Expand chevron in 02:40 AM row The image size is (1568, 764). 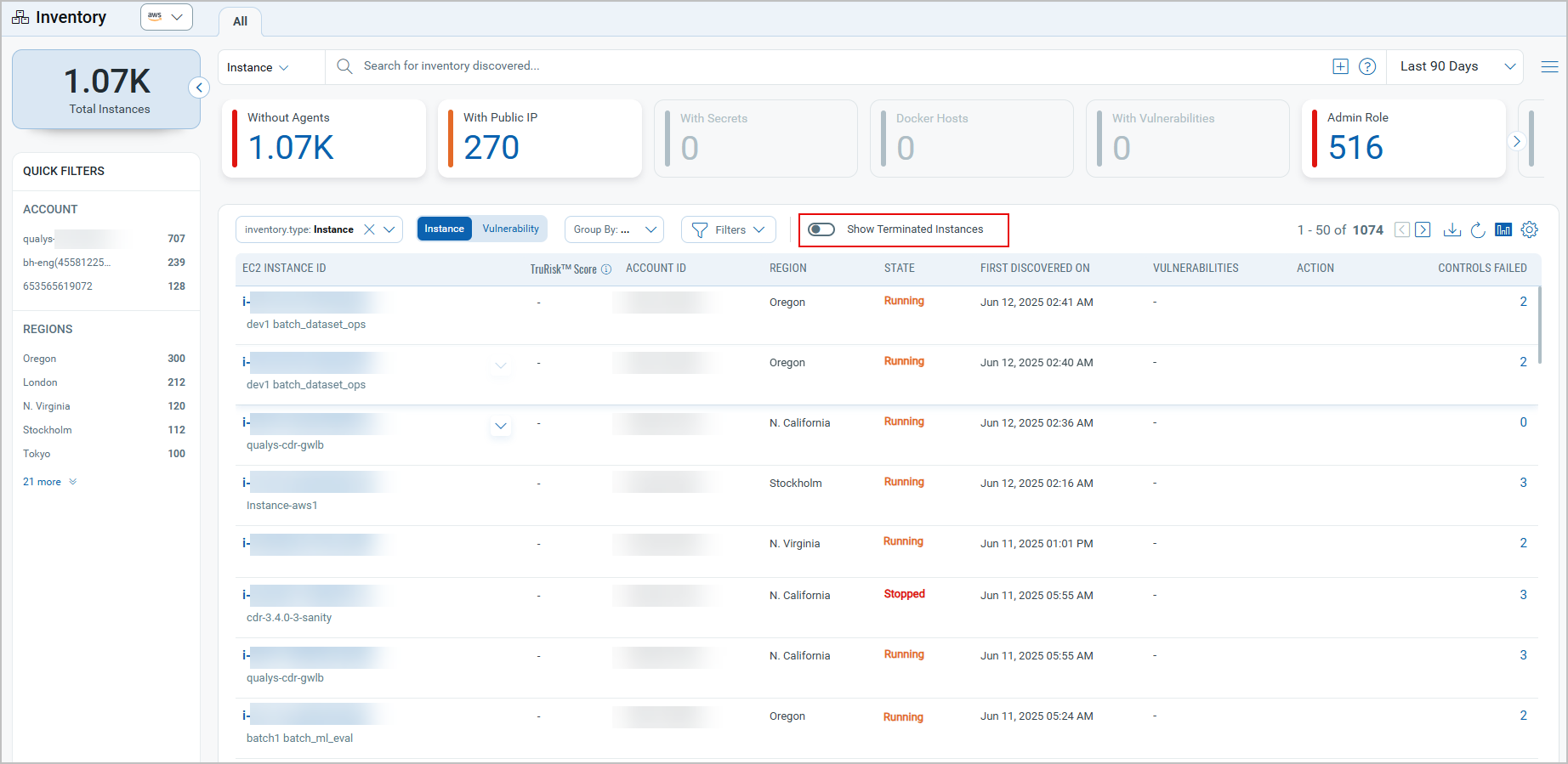[501, 365]
